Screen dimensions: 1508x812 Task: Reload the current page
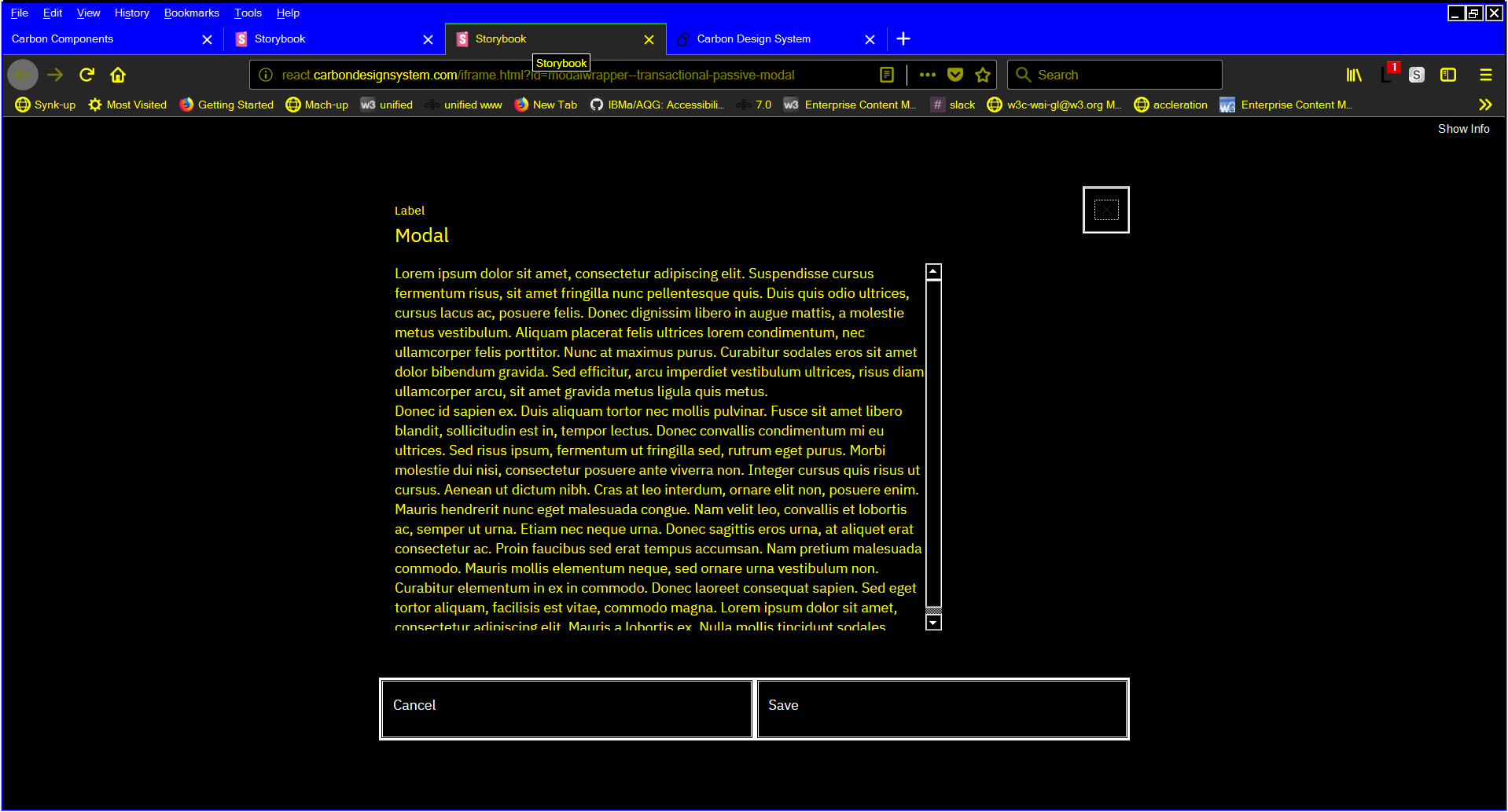(86, 75)
